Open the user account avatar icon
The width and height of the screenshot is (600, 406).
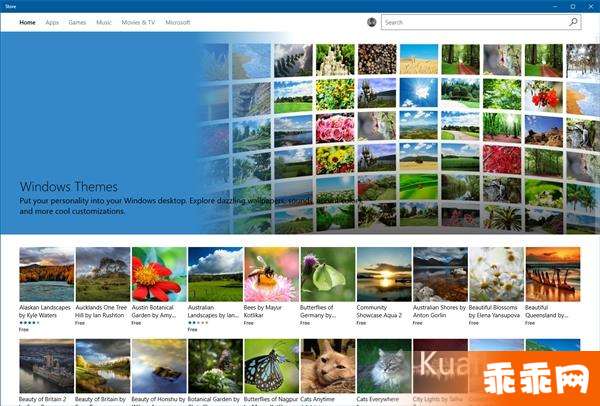click(x=372, y=22)
